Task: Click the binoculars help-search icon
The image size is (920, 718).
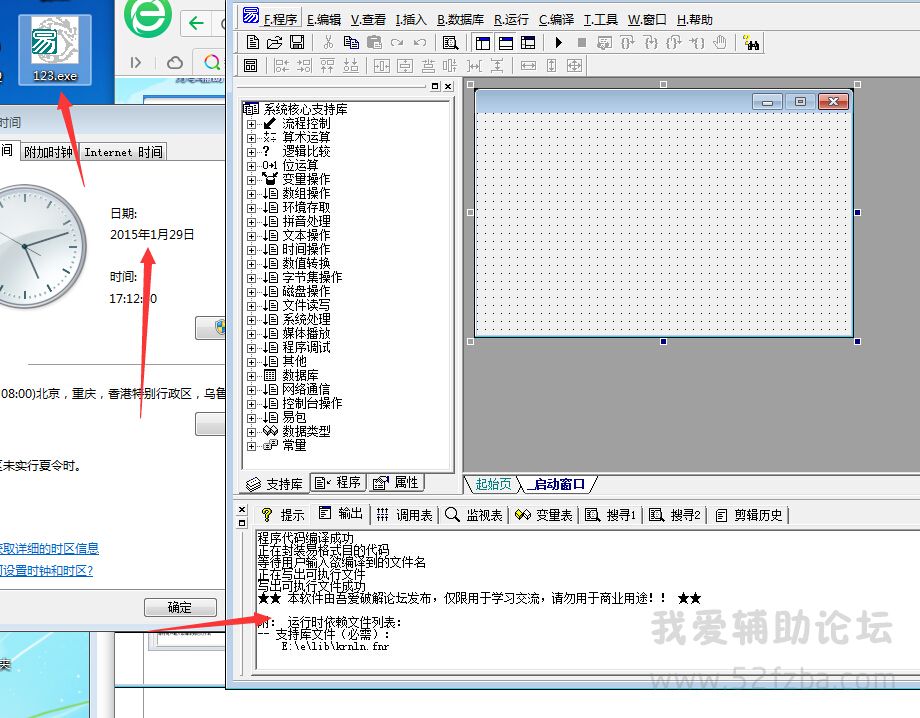Action: click(x=752, y=42)
